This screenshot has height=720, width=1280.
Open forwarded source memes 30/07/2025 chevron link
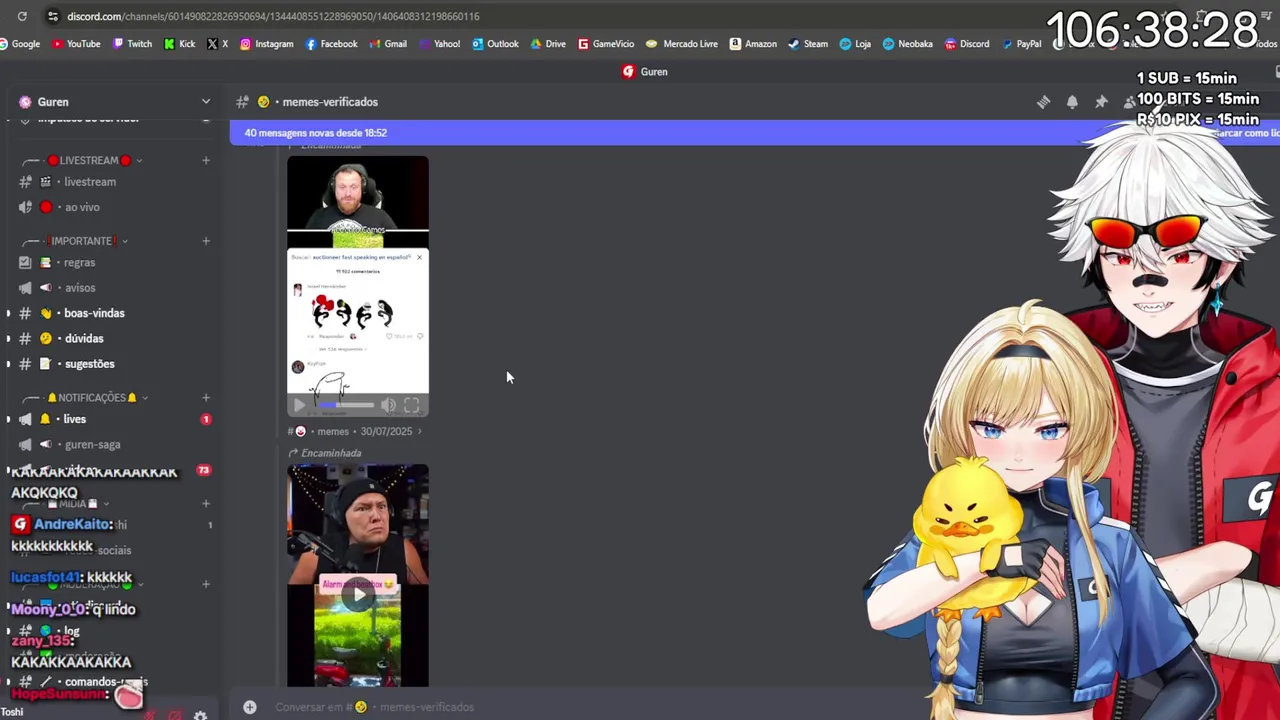[x=419, y=431]
